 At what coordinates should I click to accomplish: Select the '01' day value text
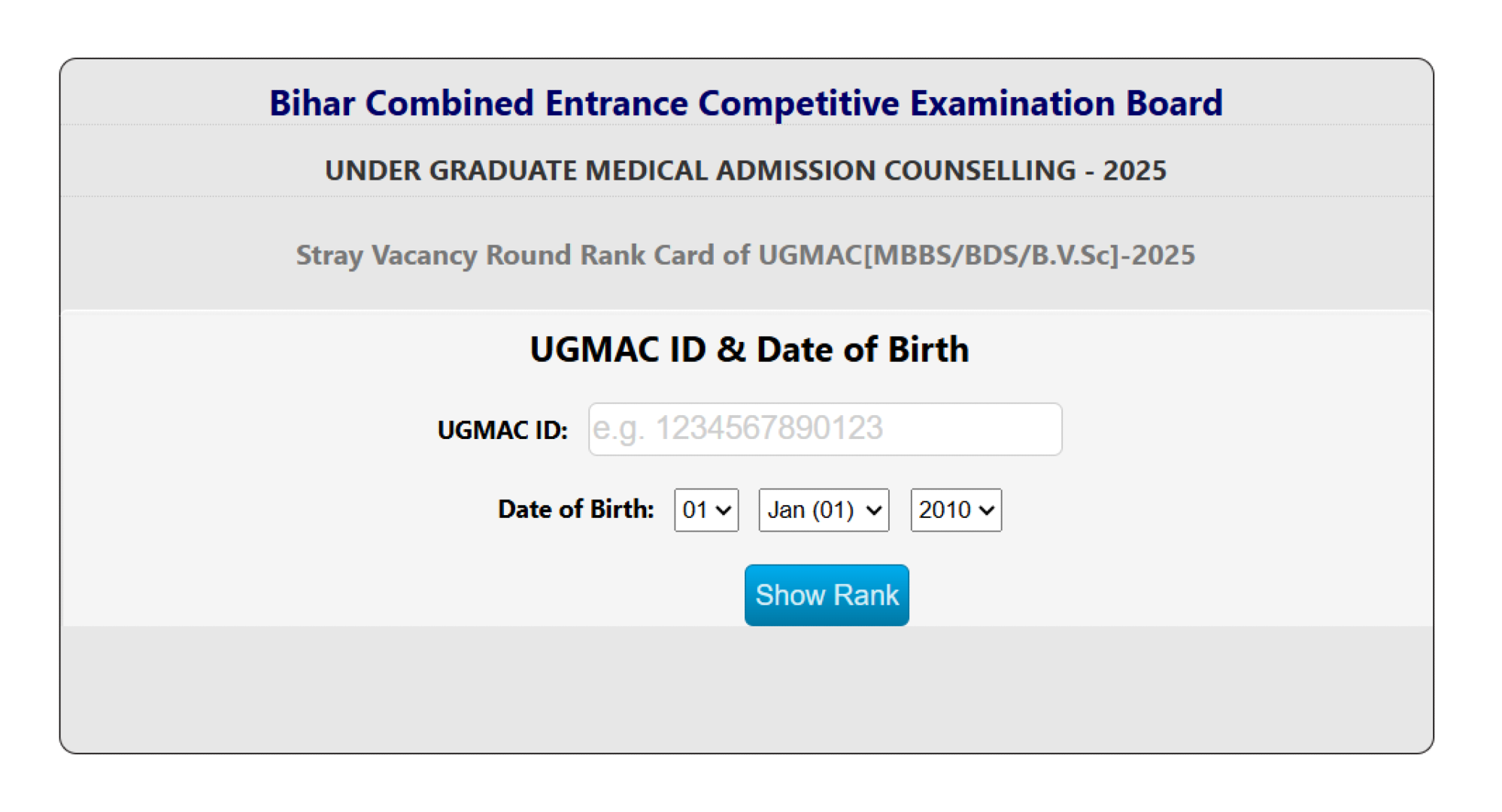tap(694, 510)
